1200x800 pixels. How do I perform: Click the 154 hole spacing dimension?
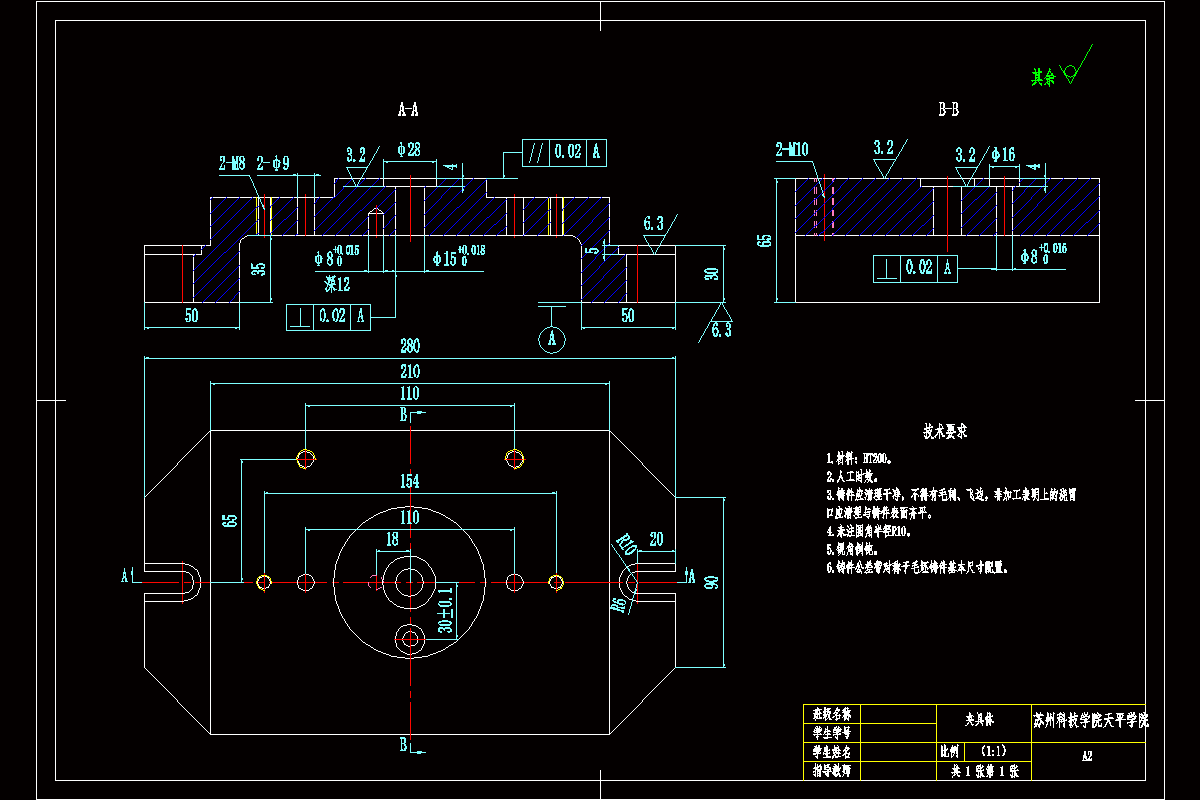click(x=410, y=481)
